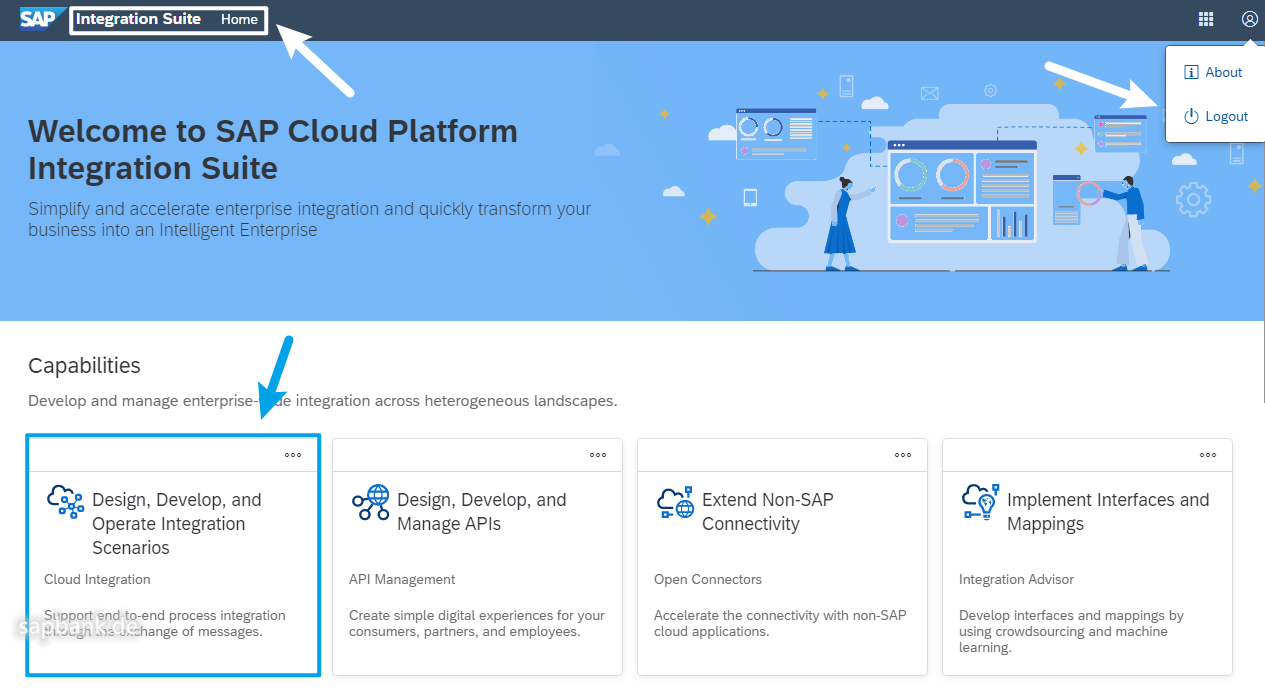This screenshot has width=1265, height=689.
Task: Click the dashboard illustration in the banner
Action: (x=963, y=190)
